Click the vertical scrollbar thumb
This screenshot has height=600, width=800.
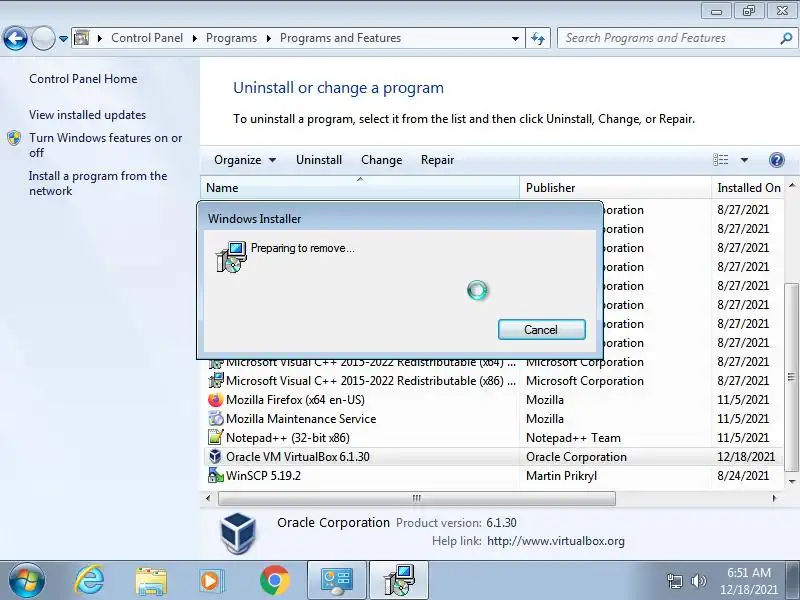pyautogui.click(x=791, y=377)
